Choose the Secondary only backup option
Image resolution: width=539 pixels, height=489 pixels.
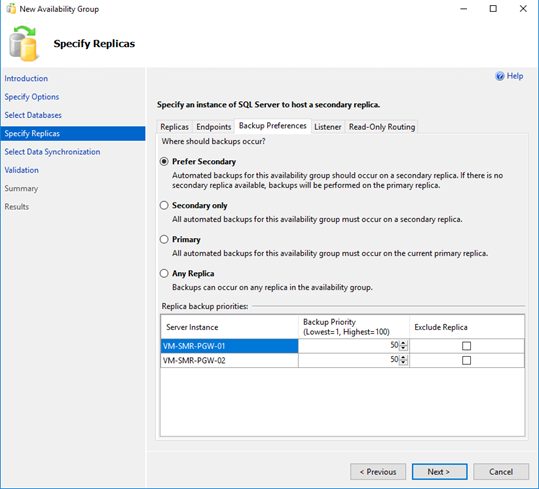(164, 205)
